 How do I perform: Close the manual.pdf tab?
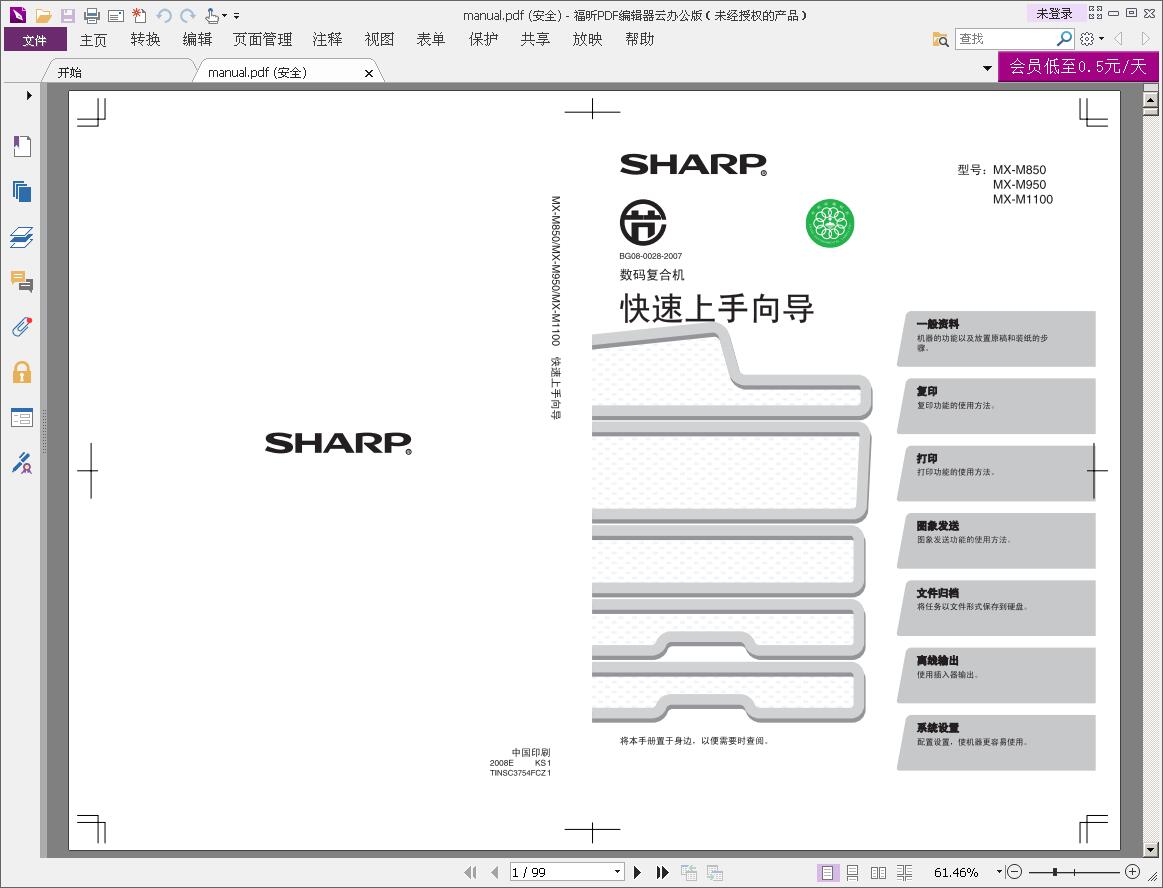point(369,73)
